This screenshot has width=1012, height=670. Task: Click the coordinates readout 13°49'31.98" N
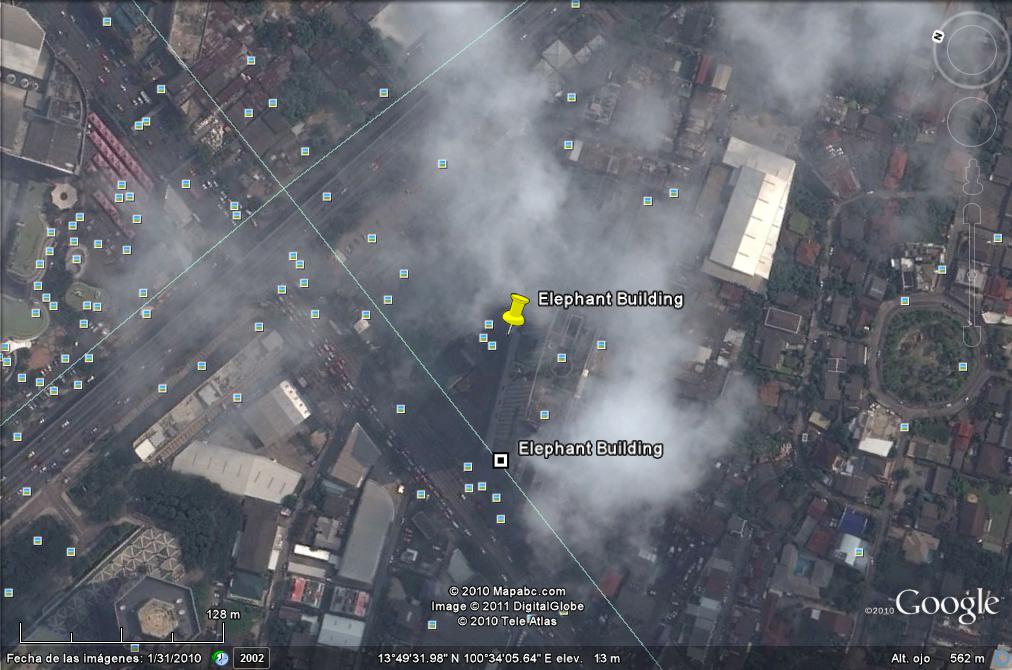(419, 658)
